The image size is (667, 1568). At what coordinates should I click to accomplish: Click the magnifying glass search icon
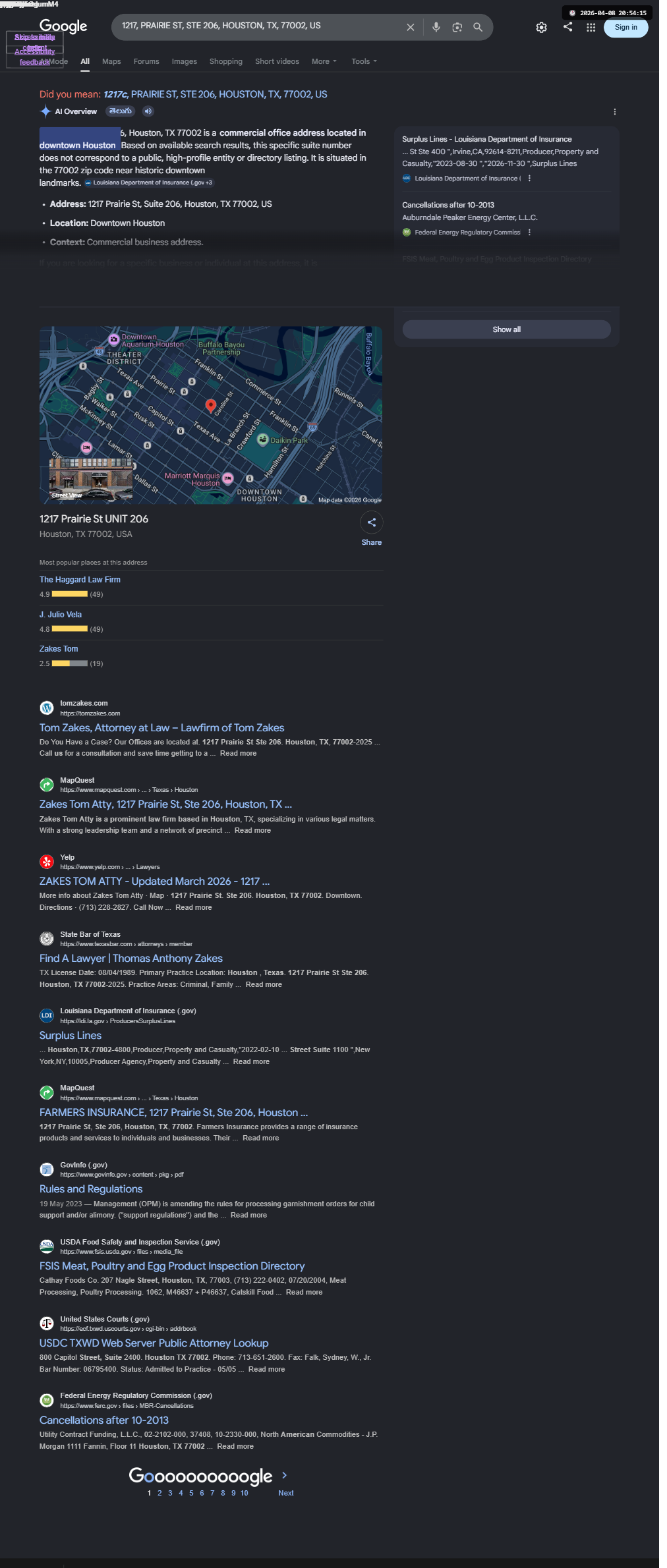[478, 27]
